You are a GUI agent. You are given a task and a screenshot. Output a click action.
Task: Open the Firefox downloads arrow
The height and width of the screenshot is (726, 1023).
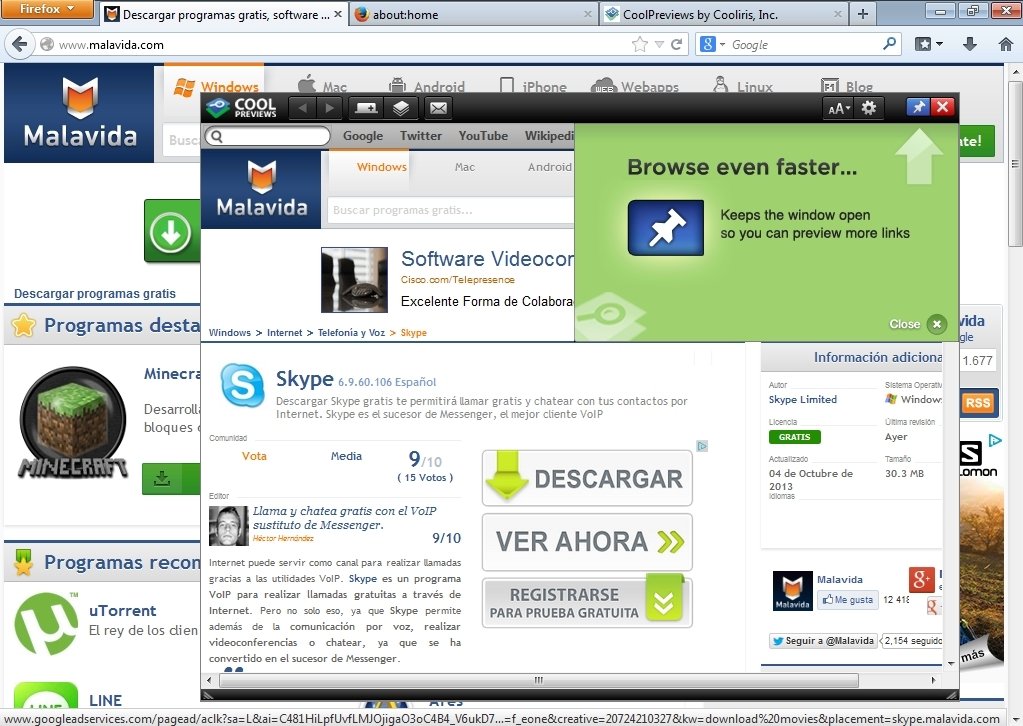coord(970,44)
